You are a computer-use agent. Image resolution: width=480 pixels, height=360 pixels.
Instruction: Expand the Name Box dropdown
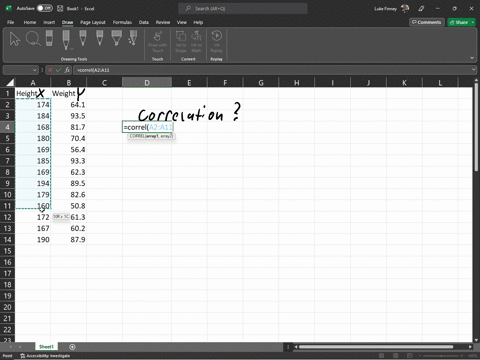34,70
